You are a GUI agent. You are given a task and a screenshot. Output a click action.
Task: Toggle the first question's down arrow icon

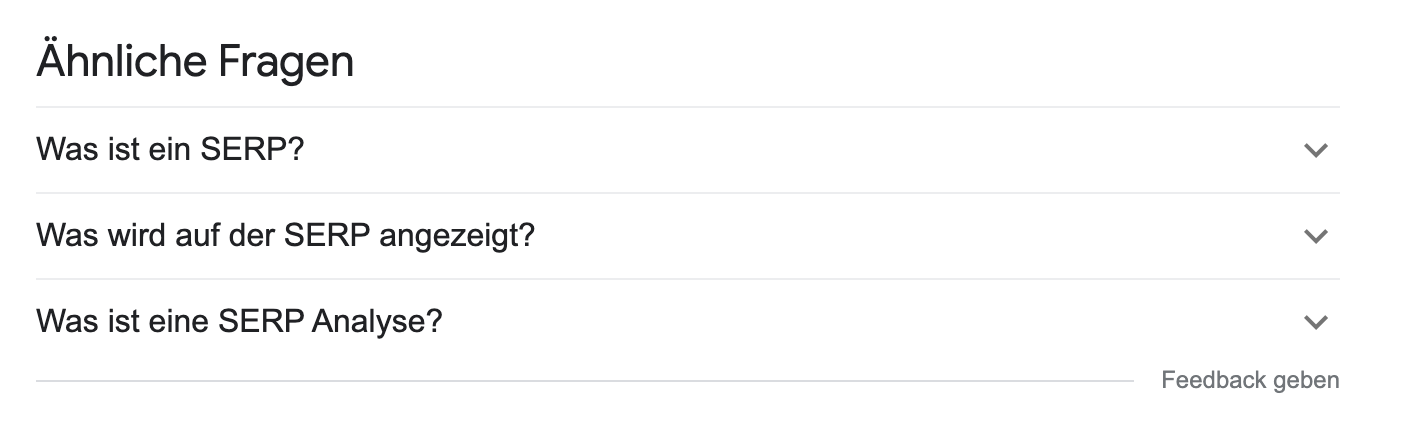(1315, 151)
